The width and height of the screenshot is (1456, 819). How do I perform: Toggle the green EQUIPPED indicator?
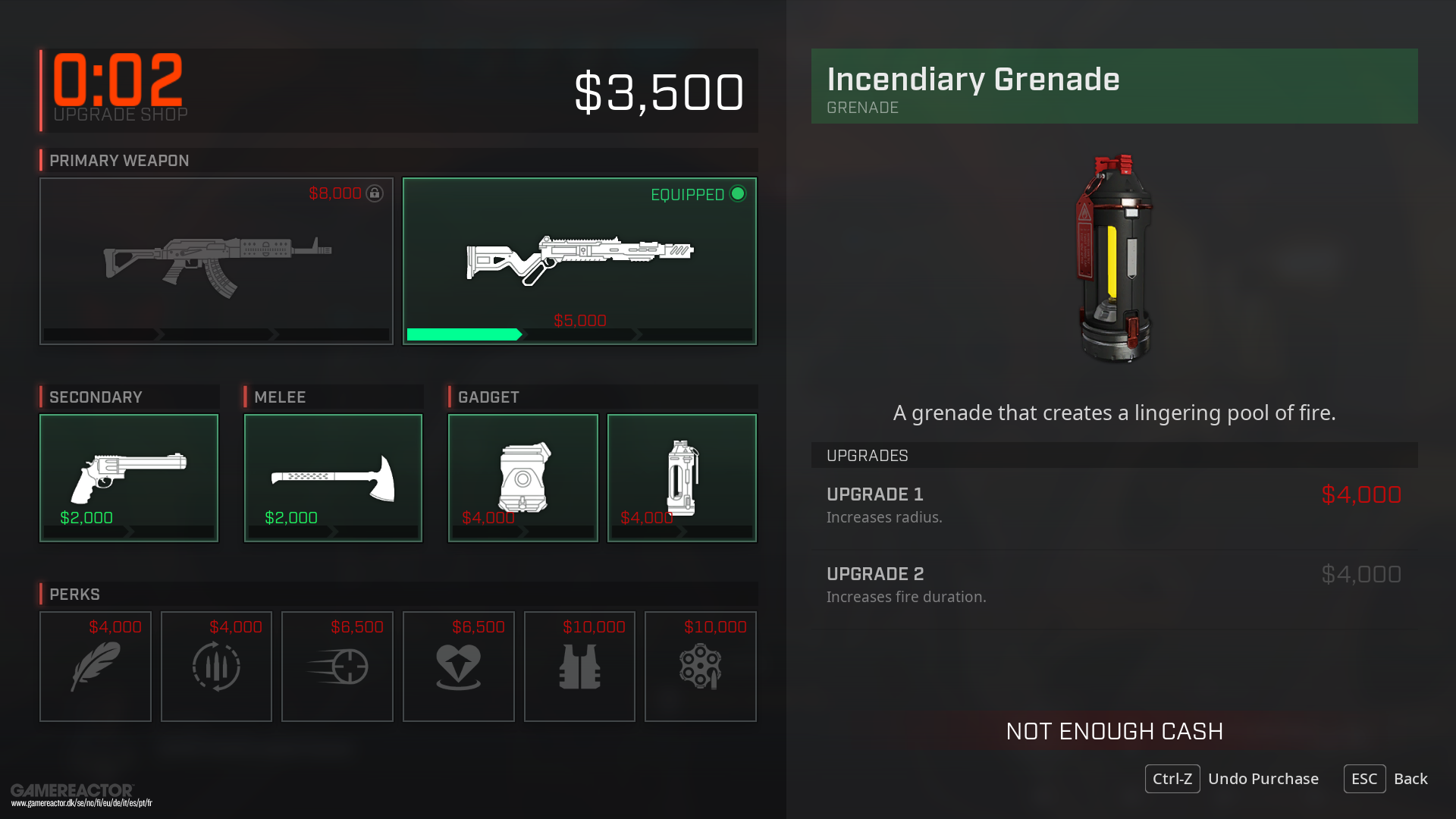(x=738, y=194)
